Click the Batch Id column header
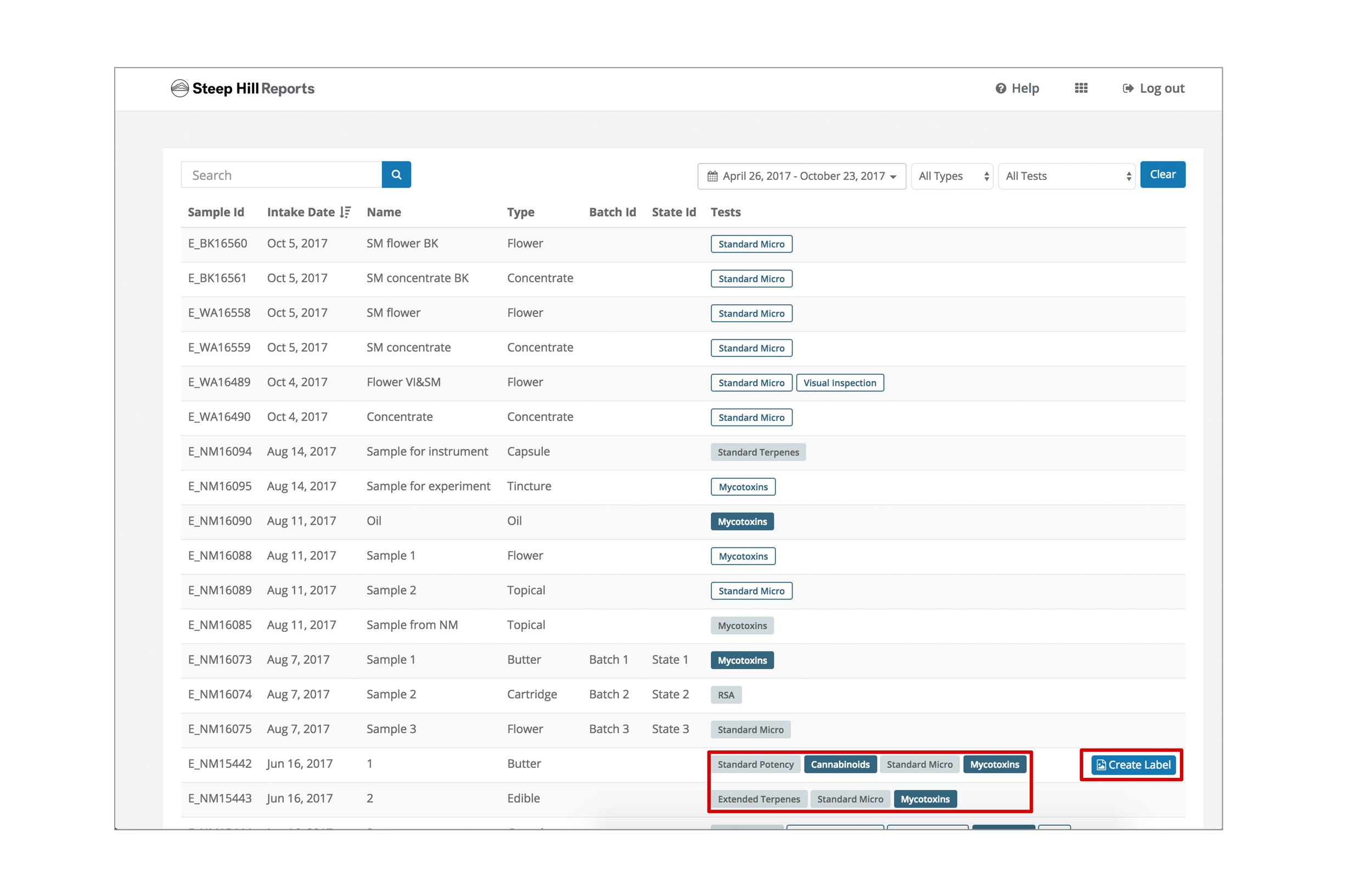 pos(612,212)
